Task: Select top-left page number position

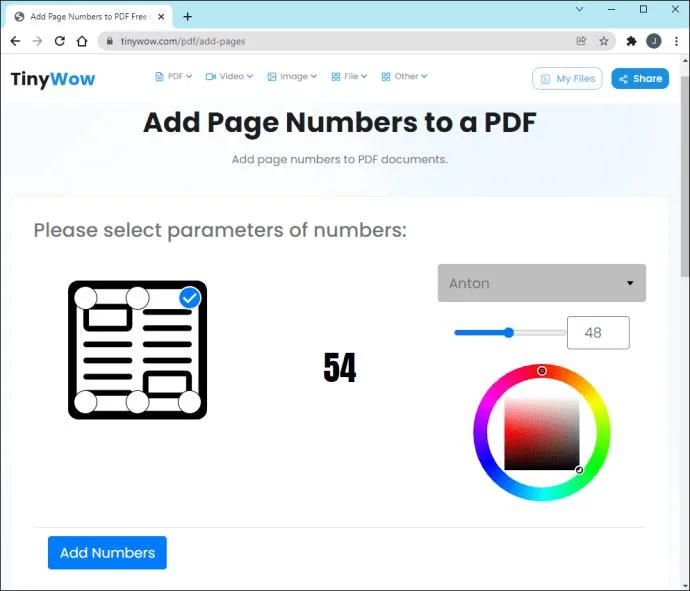Action: (x=85, y=298)
